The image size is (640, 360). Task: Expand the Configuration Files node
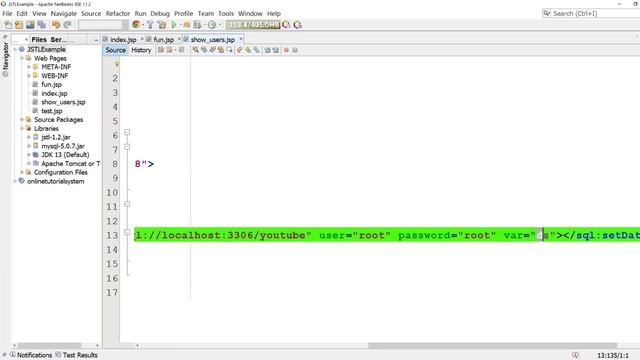point(22,172)
